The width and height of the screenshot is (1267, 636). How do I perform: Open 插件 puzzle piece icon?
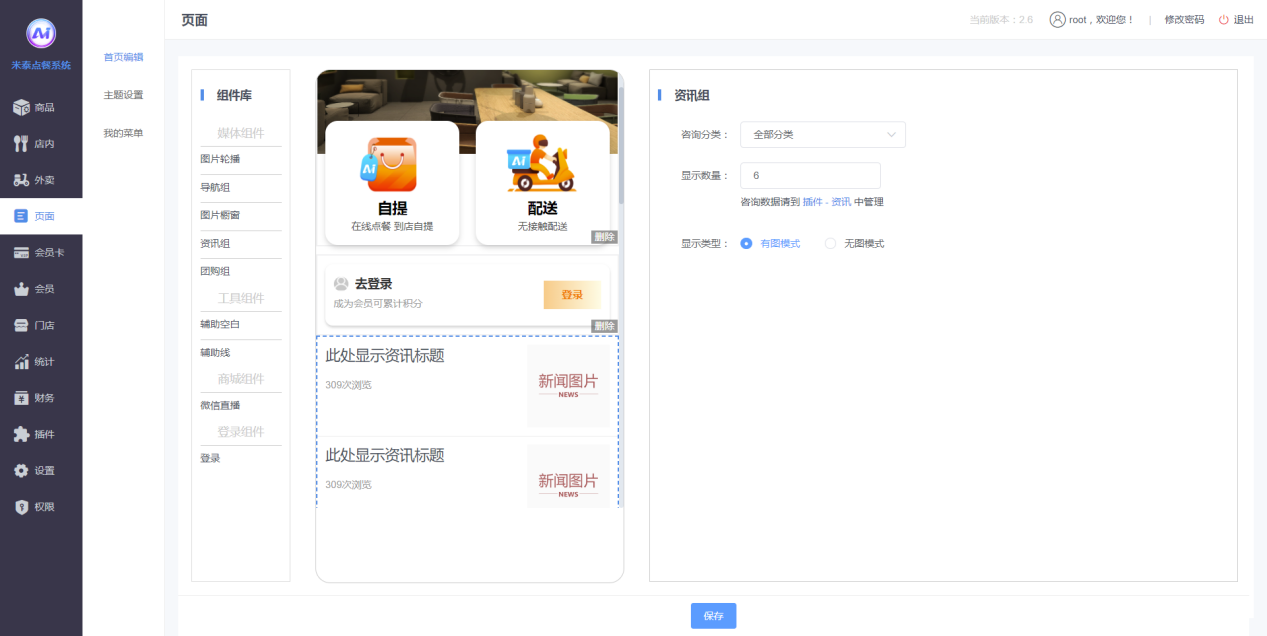coord(21,434)
